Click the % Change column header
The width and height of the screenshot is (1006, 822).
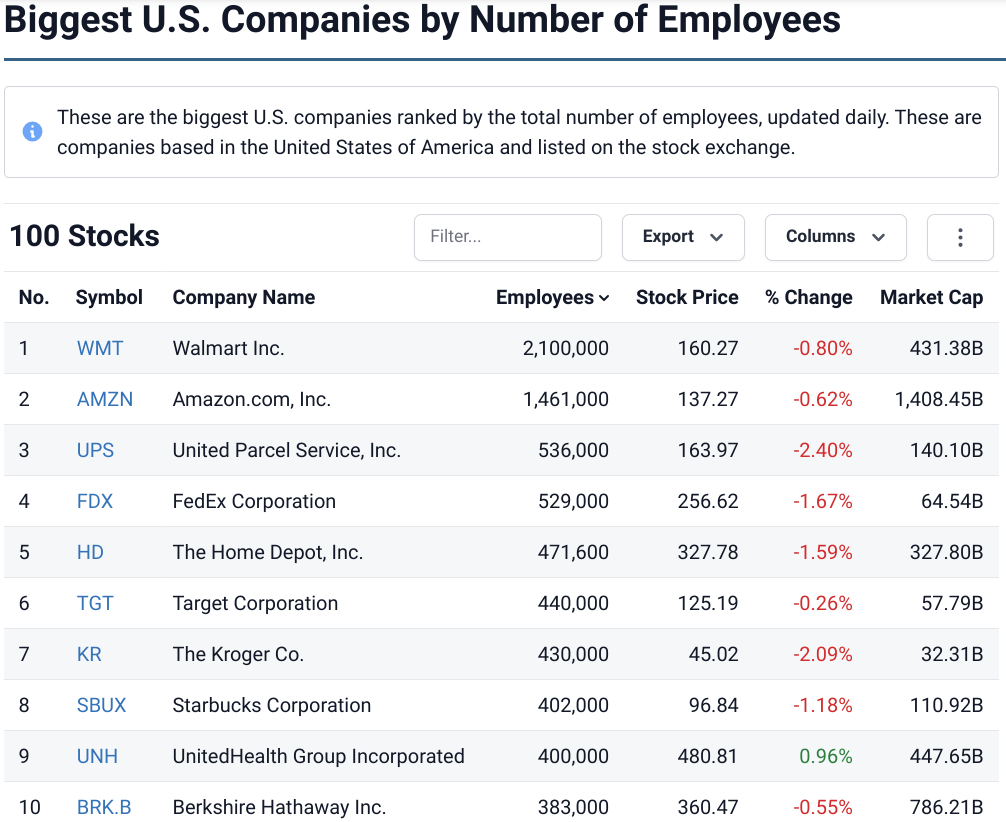[x=809, y=297]
